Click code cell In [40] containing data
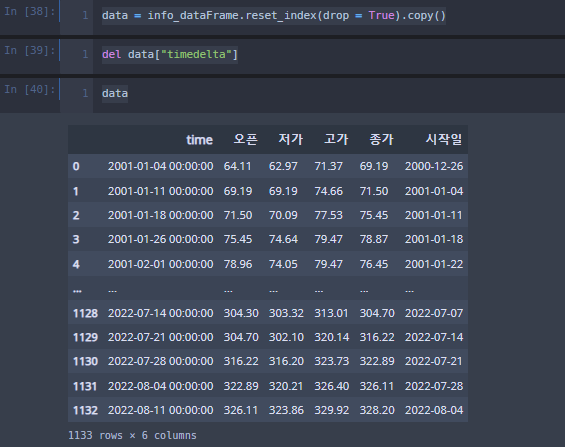The image size is (565, 447). [115, 94]
